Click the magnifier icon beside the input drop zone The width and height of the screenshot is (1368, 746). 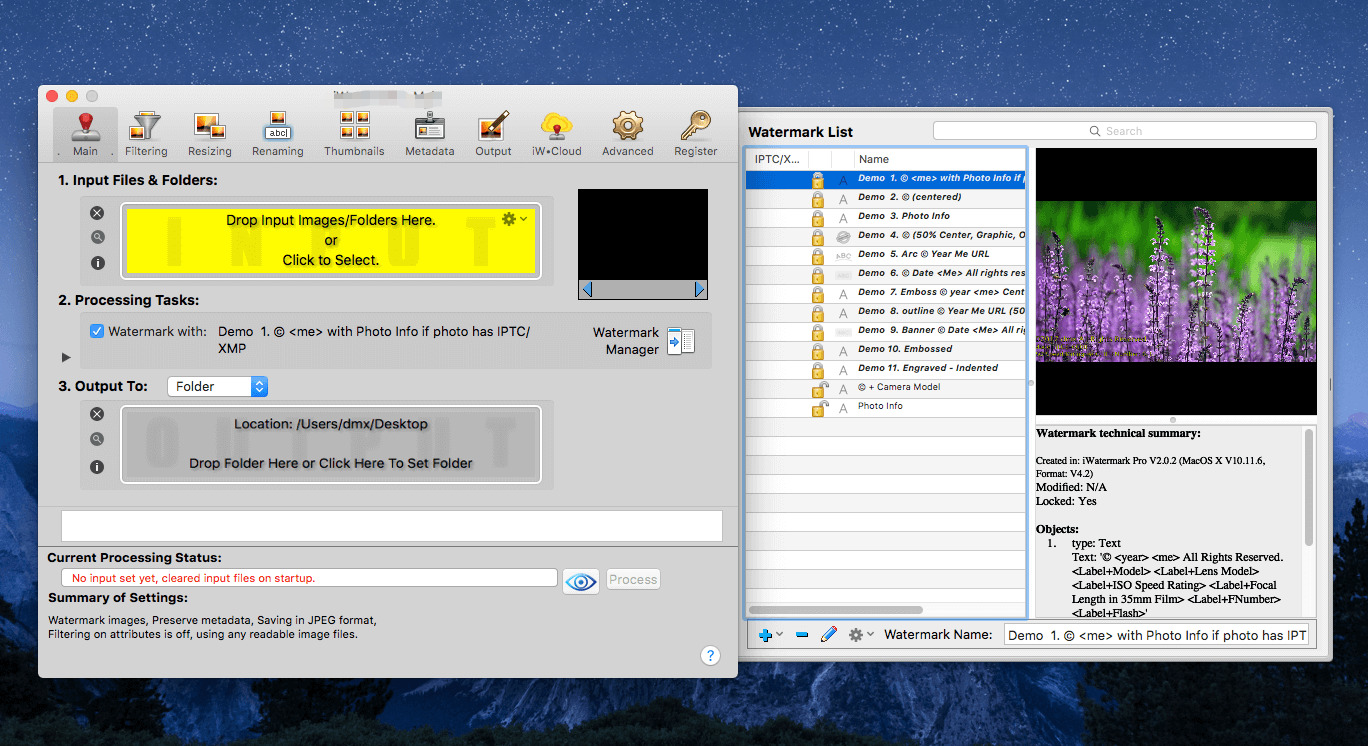tap(97, 238)
